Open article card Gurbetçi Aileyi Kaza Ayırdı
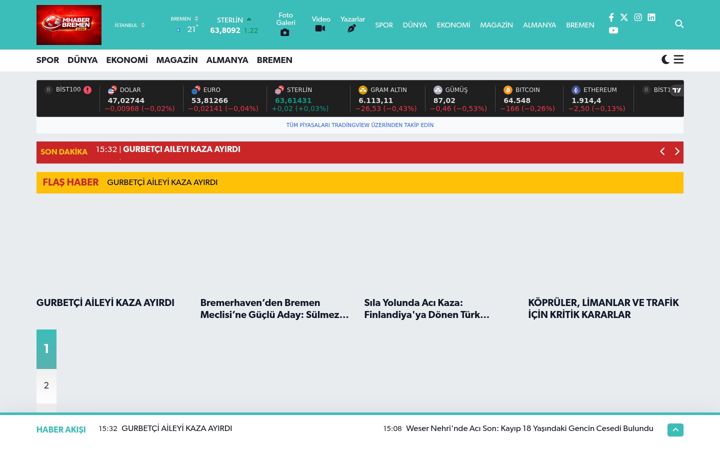This screenshot has height=450, width=720. click(x=105, y=303)
